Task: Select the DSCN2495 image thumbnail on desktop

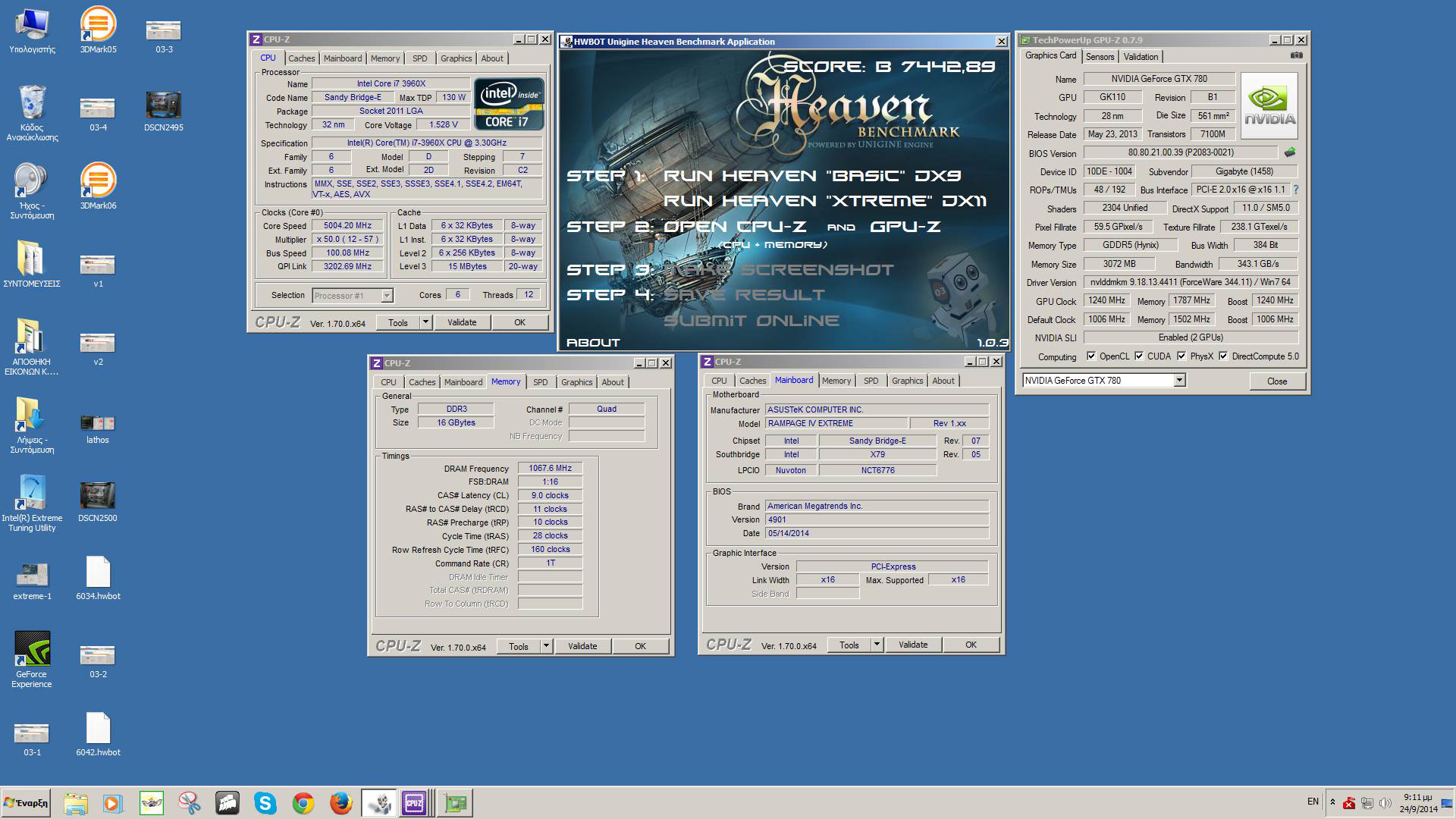Action: pos(164,110)
